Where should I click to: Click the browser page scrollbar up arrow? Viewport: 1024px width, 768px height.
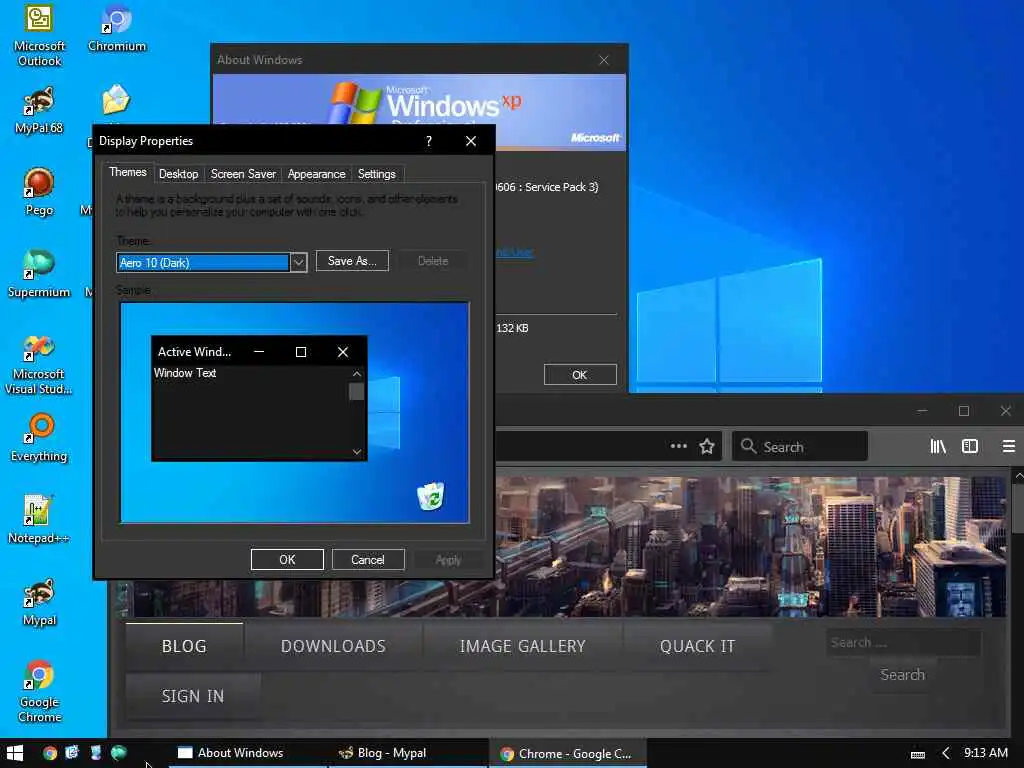coord(1018,477)
